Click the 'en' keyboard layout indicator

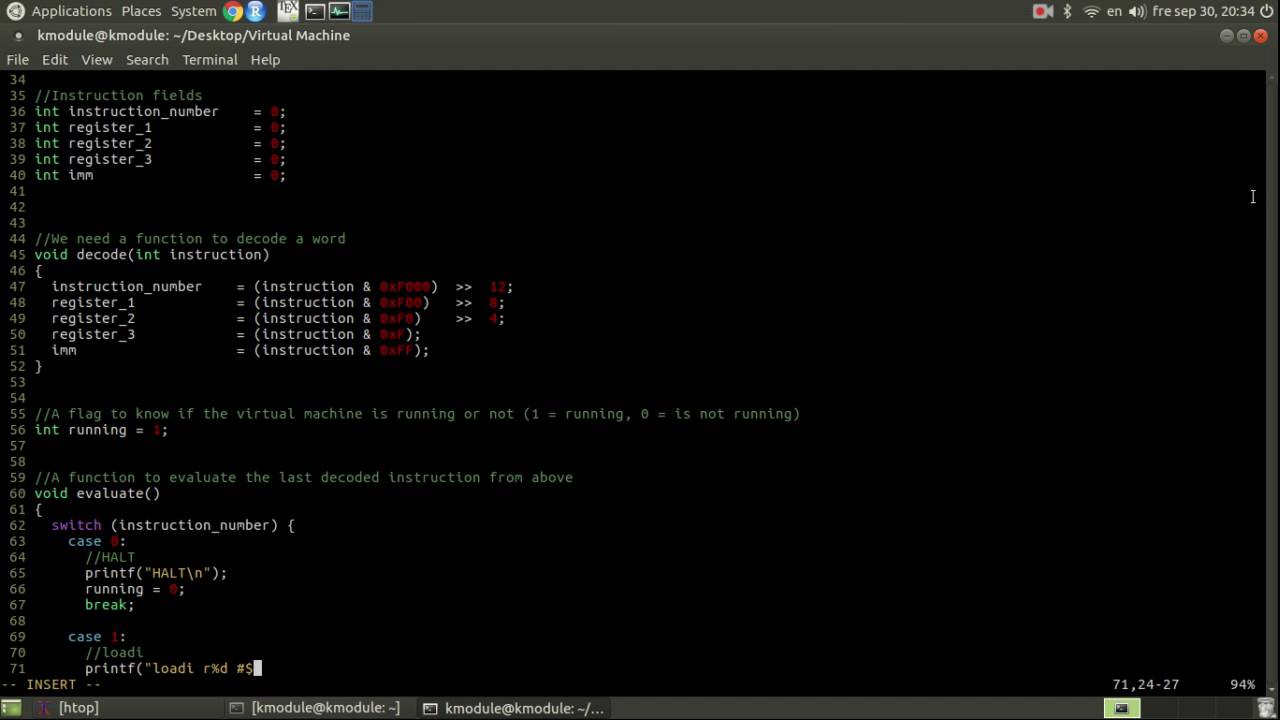point(1114,11)
